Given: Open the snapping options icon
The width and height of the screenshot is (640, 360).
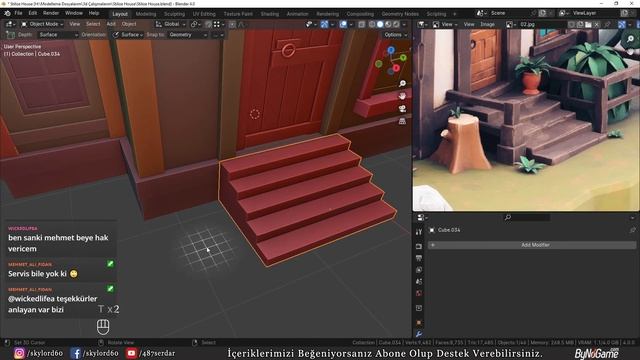Looking at the screenshot, I should pyautogui.click(x=218, y=24).
